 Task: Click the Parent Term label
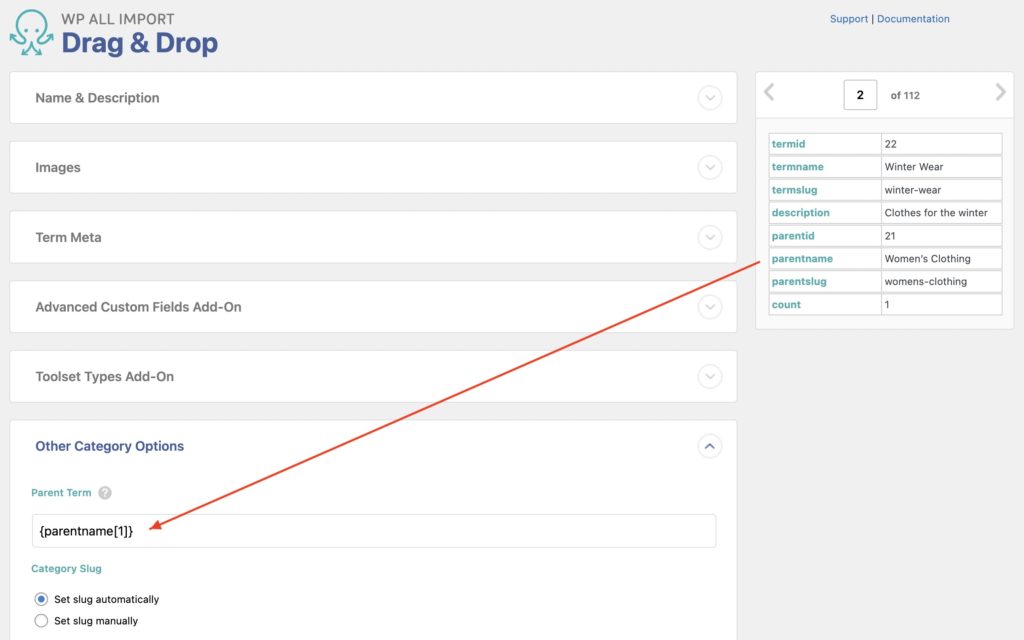pyautogui.click(x=61, y=493)
